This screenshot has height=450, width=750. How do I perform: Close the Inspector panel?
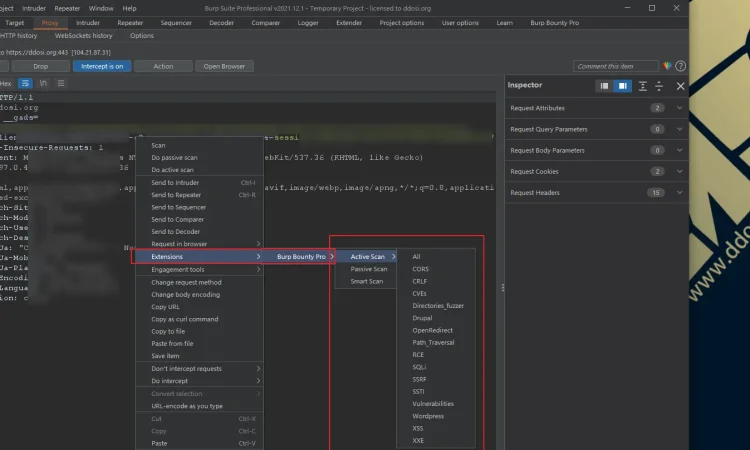(x=680, y=86)
